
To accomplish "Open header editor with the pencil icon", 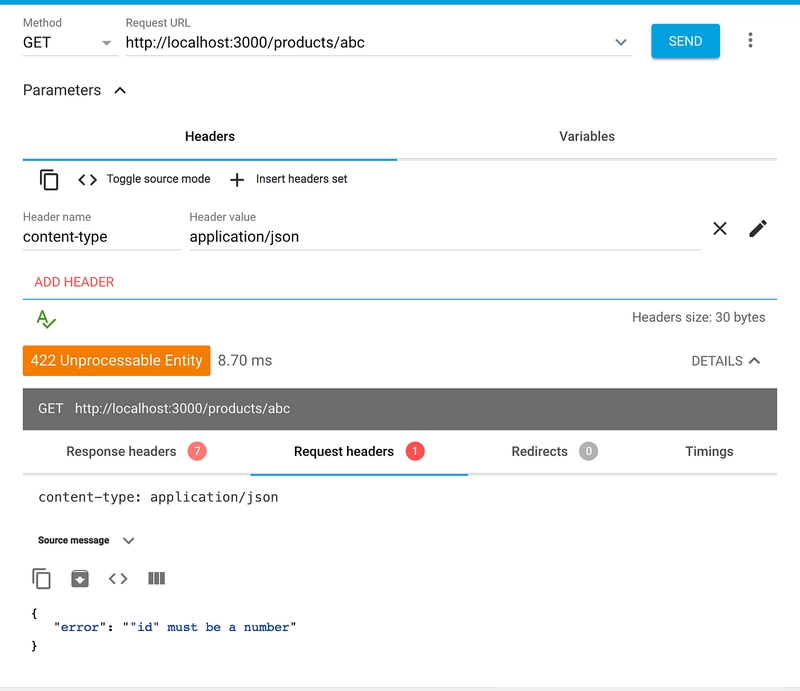I will [x=758, y=229].
